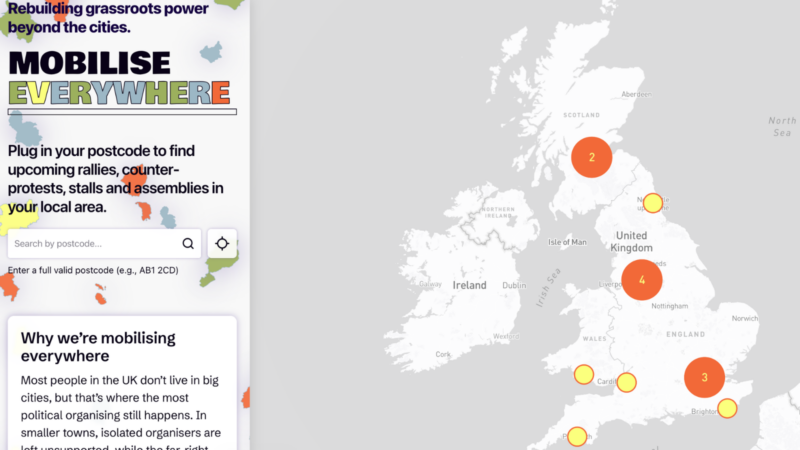The height and width of the screenshot is (450, 800).
Task: Click the Cork label on the map
Action: pos(442,354)
